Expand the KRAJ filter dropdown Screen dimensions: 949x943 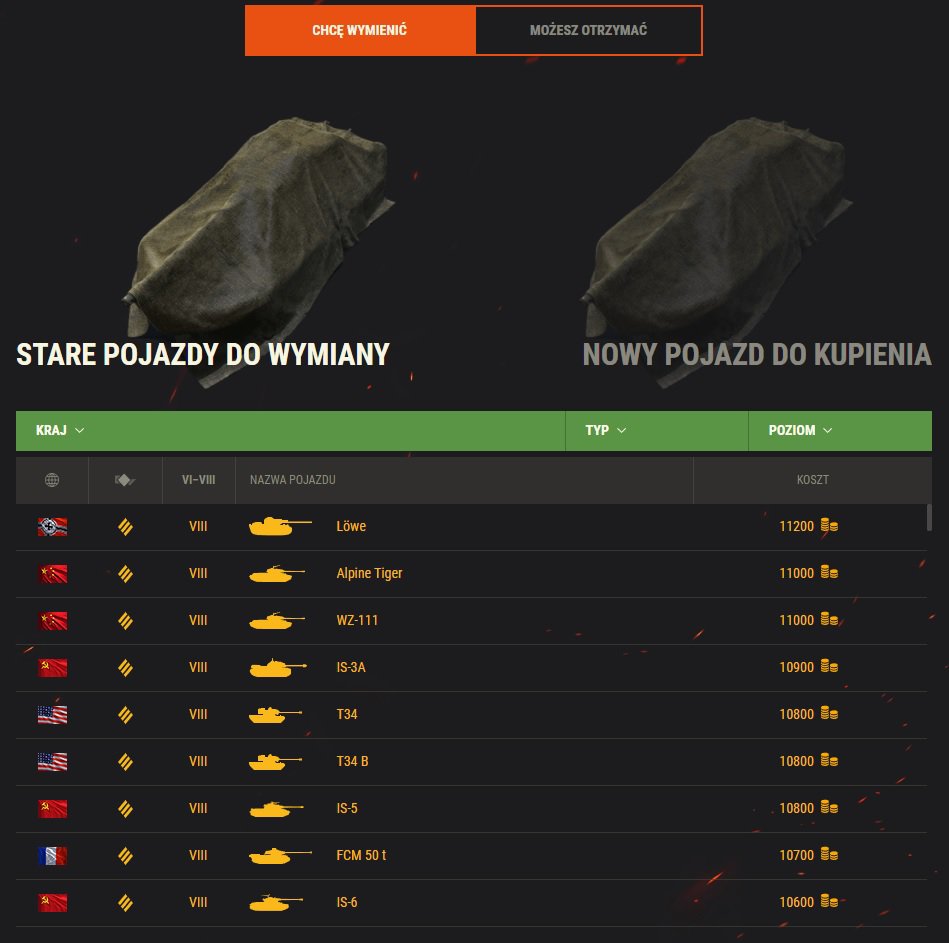tap(60, 430)
